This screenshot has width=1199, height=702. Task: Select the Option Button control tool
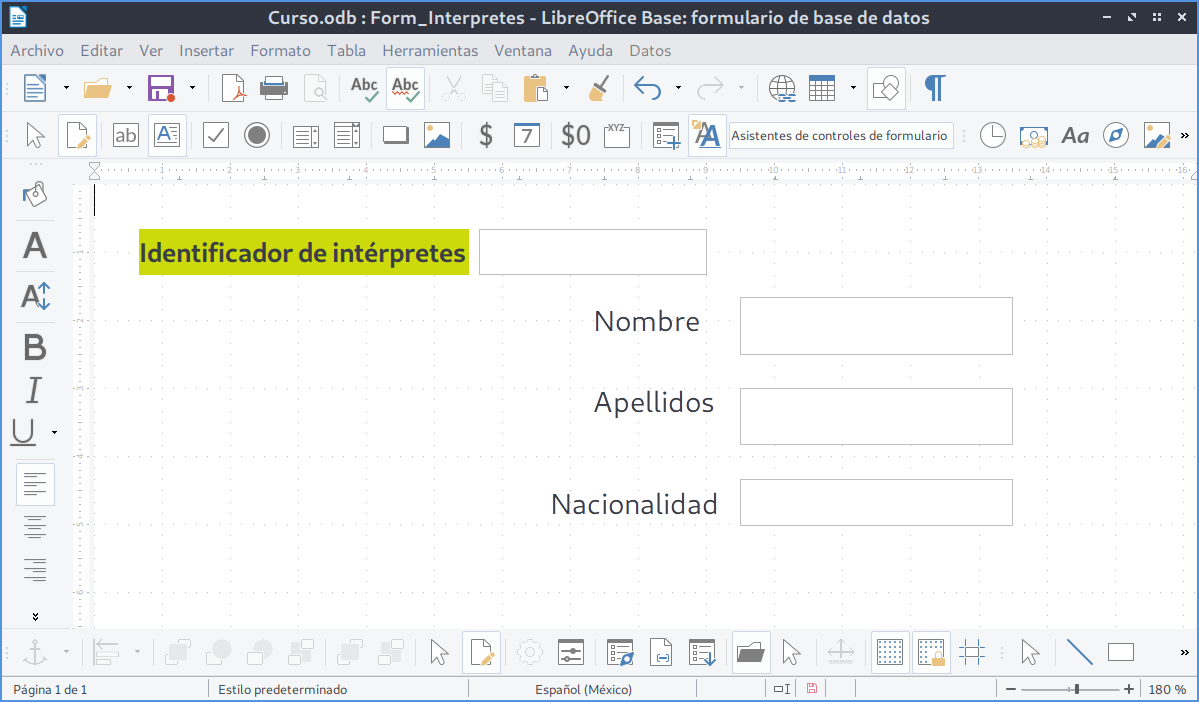[257, 135]
